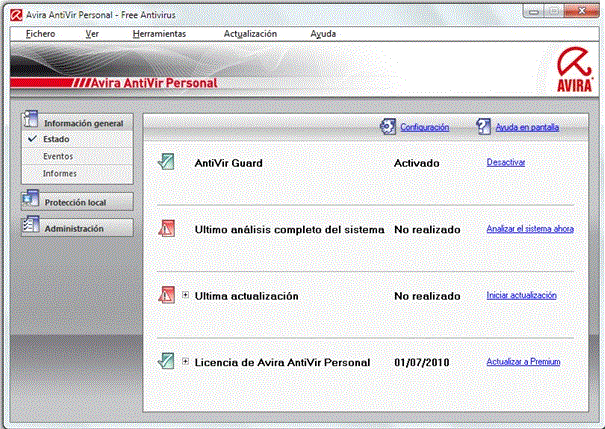Open the Actualización menu
This screenshot has height=429, width=605.
(250, 34)
